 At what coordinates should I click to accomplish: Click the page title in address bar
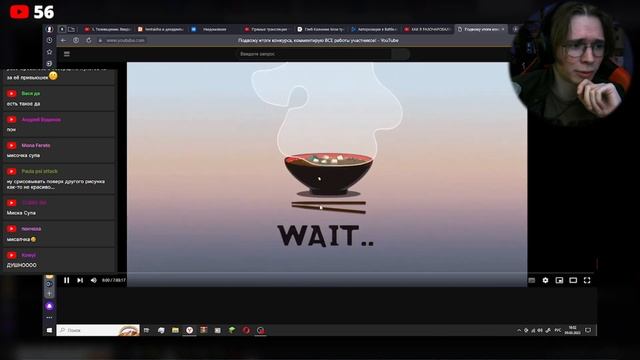click(318, 40)
